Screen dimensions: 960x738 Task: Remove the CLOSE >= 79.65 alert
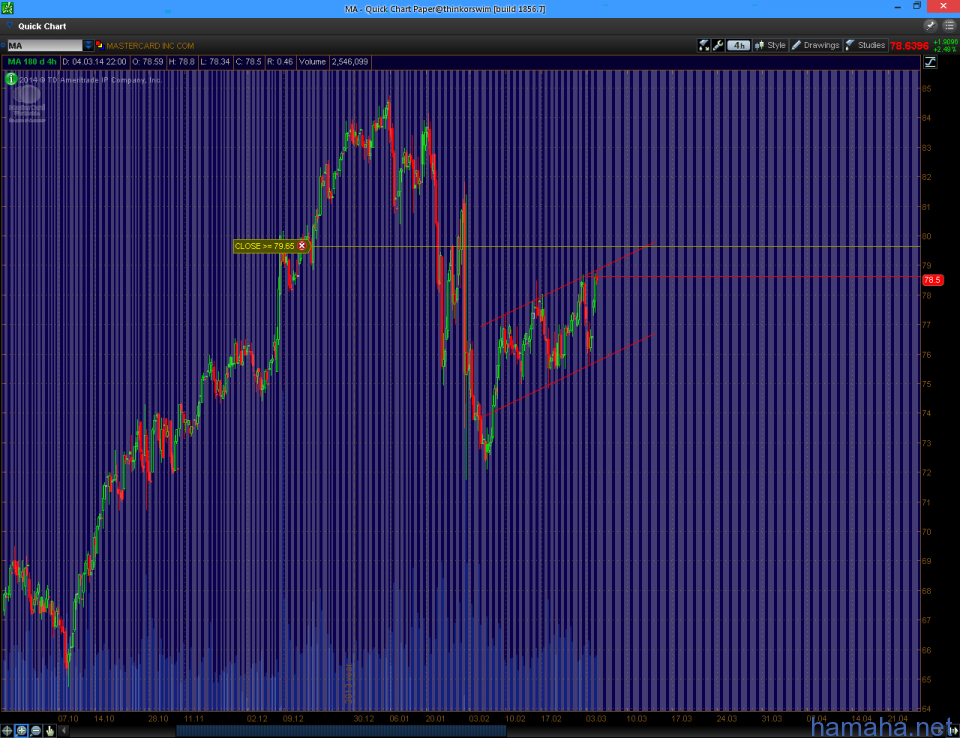pos(302,246)
